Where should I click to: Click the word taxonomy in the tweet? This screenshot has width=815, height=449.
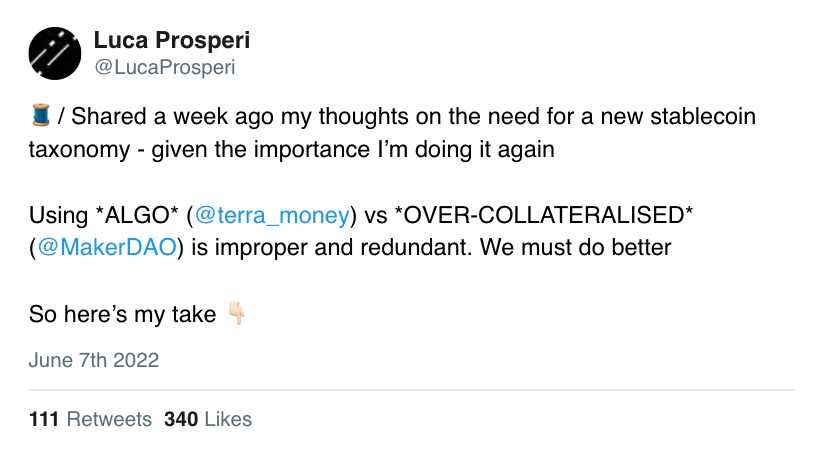pyautogui.click(x=72, y=148)
